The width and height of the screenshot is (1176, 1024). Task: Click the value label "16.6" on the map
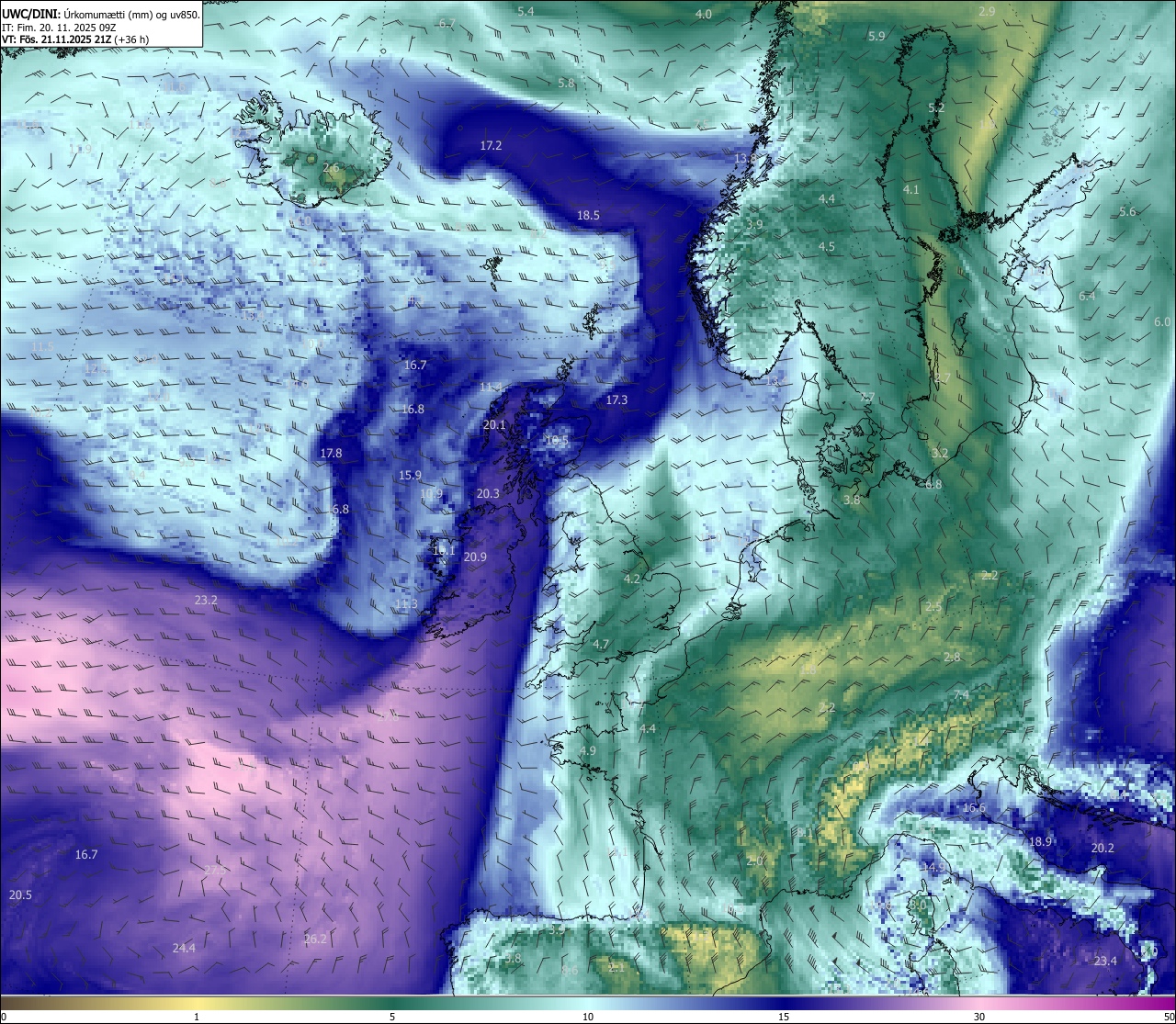pos(974,808)
